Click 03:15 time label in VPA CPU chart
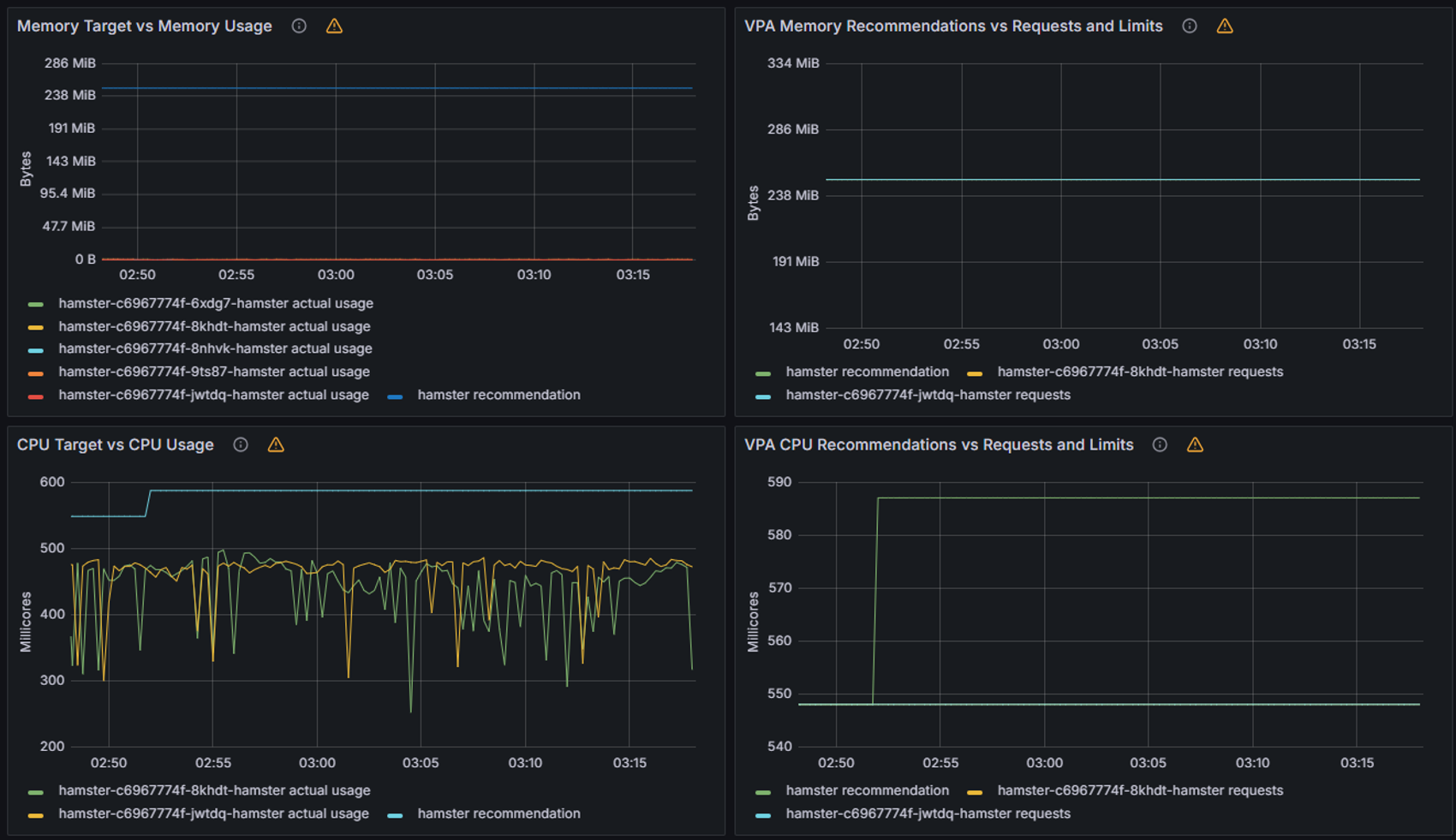Image resolution: width=1456 pixels, height=840 pixels. point(1357,762)
